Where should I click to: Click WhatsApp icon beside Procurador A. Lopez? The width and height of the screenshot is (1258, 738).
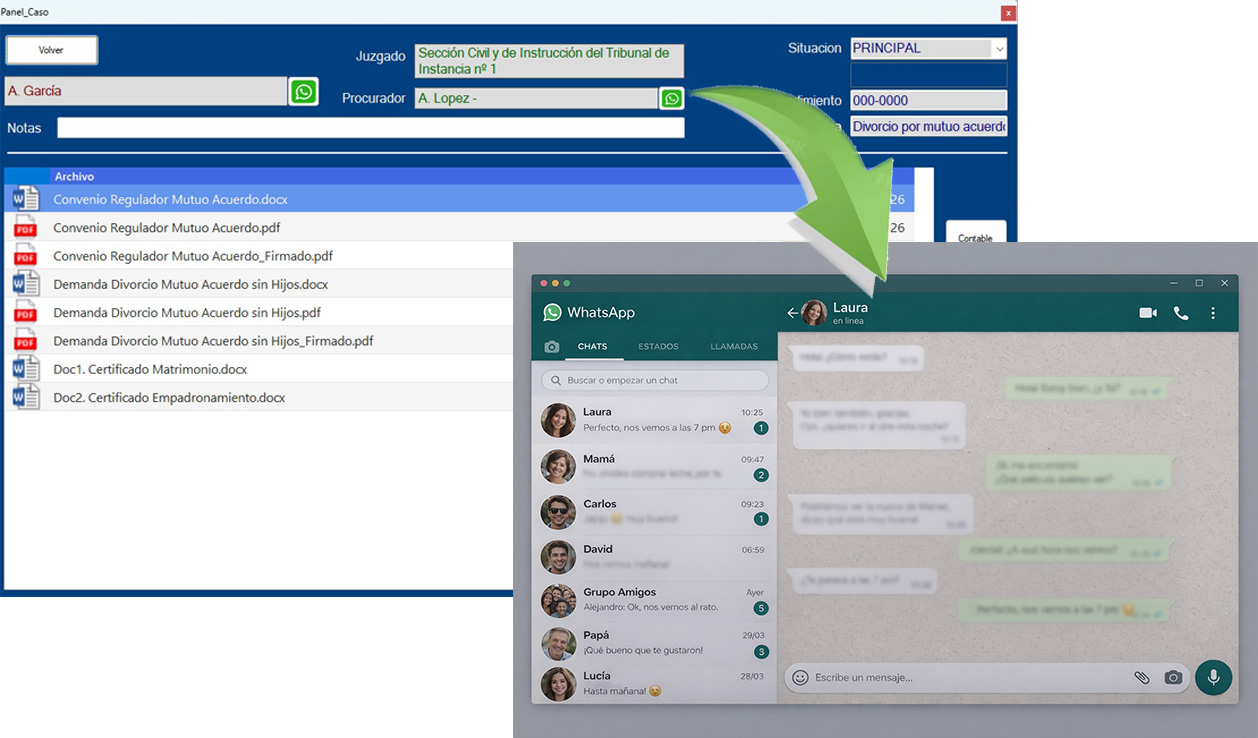click(672, 98)
